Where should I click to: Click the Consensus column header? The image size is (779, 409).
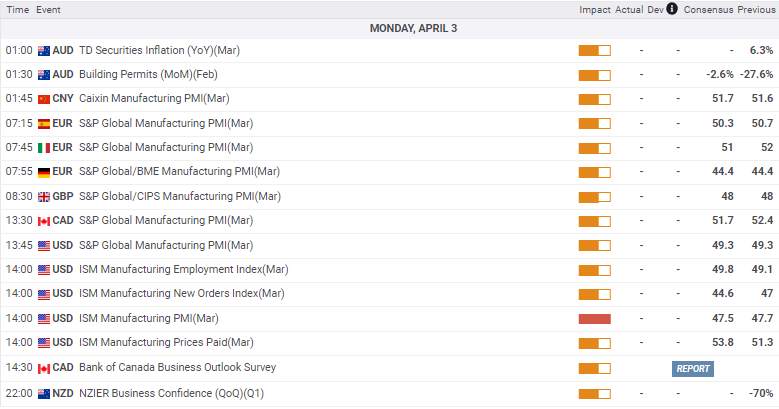coord(708,9)
